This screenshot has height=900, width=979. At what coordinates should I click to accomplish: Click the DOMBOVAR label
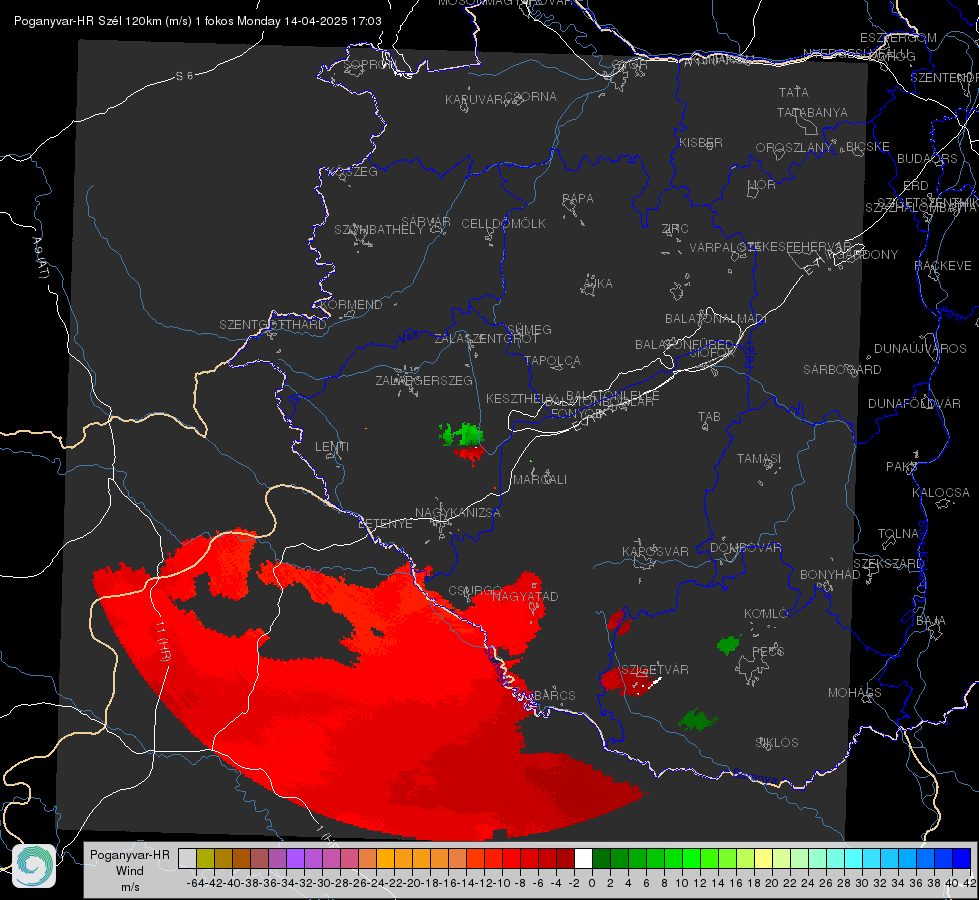(x=745, y=548)
